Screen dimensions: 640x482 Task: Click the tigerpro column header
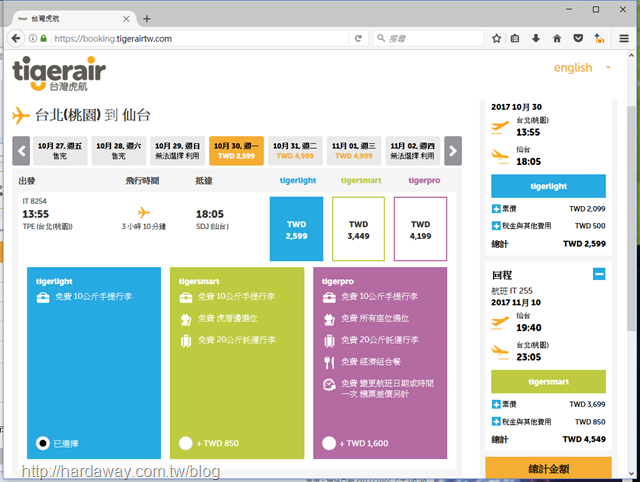[424, 180]
